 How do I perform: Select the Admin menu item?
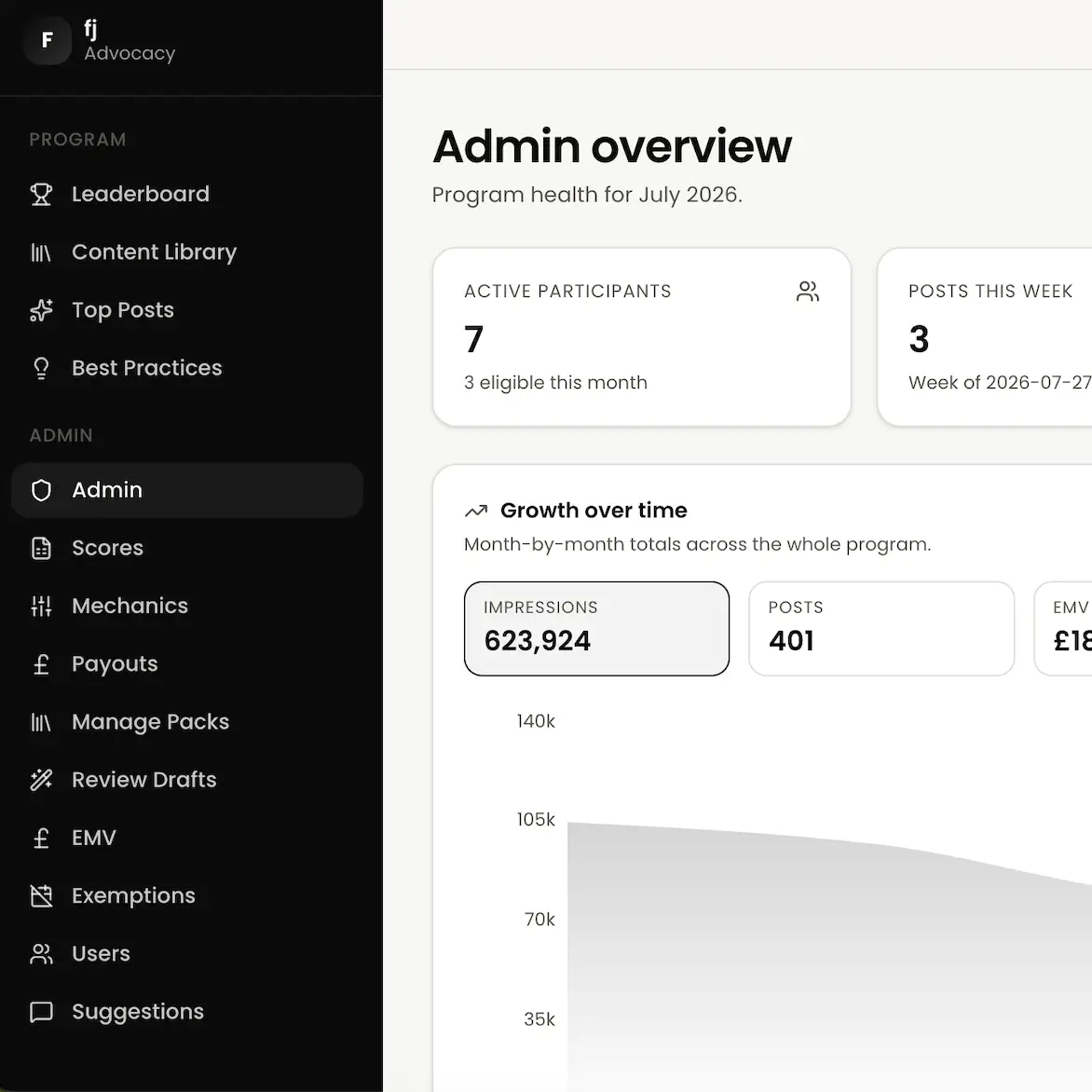point(186,490)
